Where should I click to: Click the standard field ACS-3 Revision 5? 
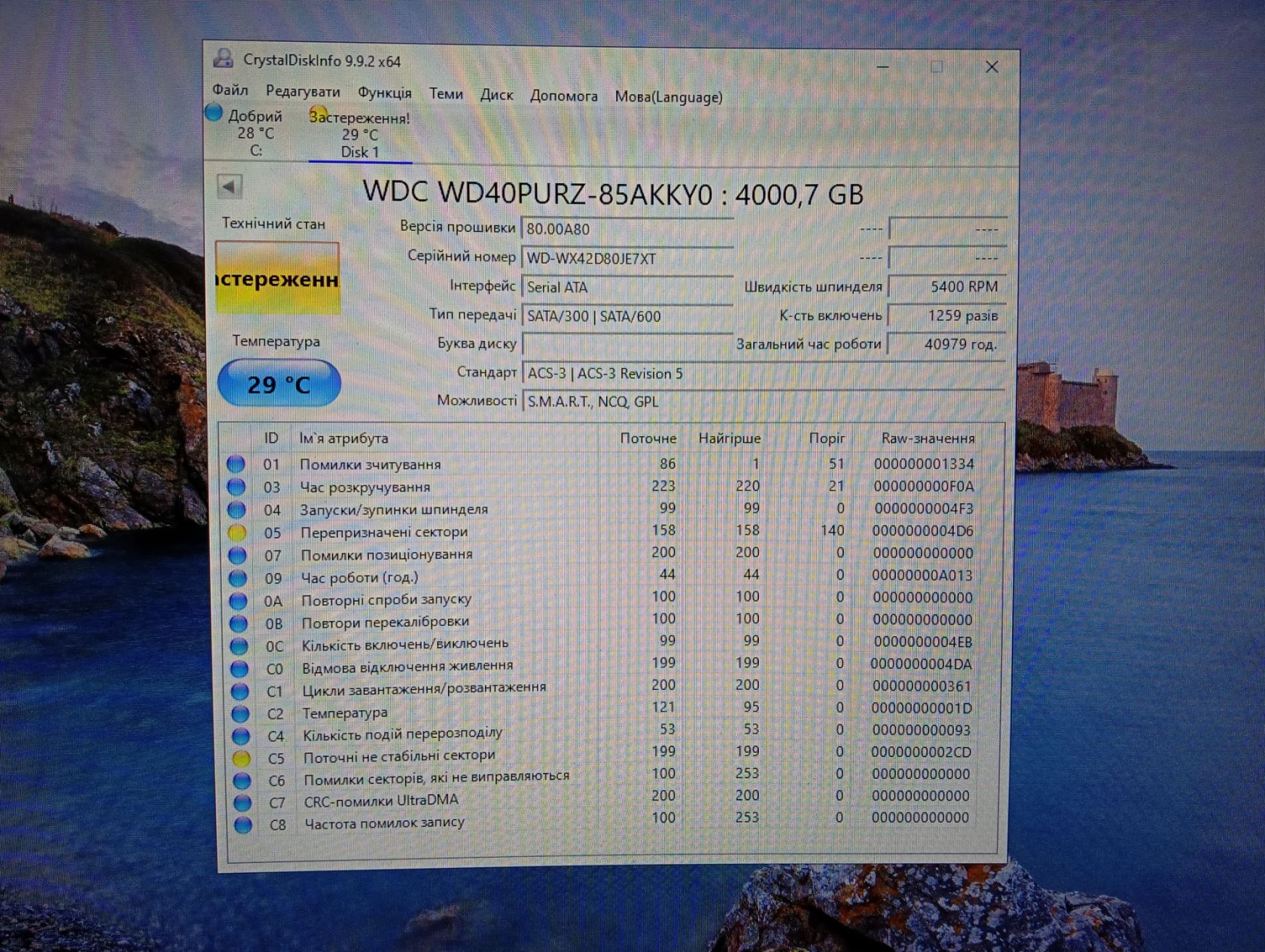point(763,373)
